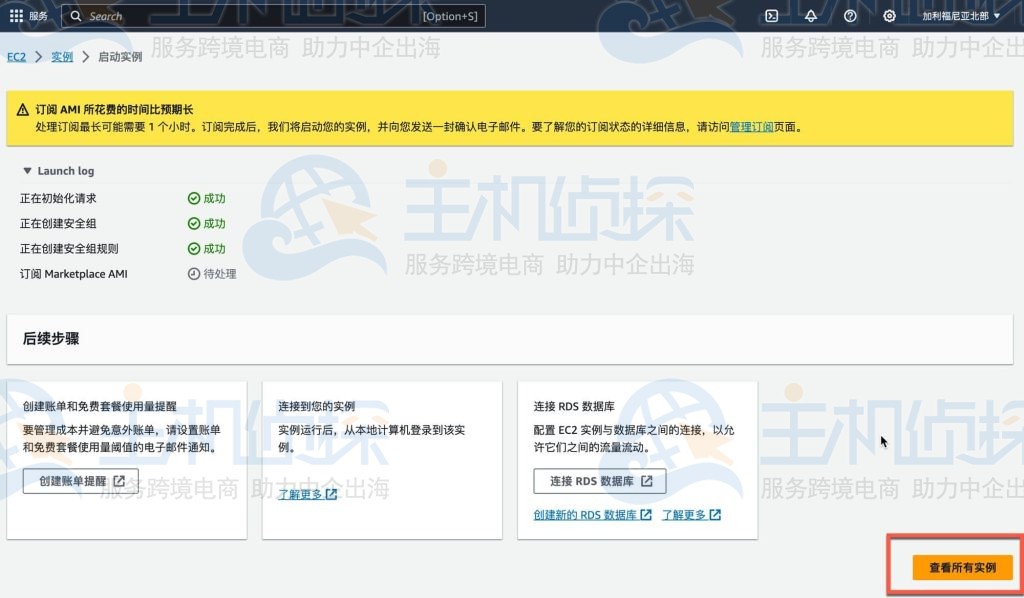Open the notifications bell
The image size is (1024, 598).
point(810,15)
